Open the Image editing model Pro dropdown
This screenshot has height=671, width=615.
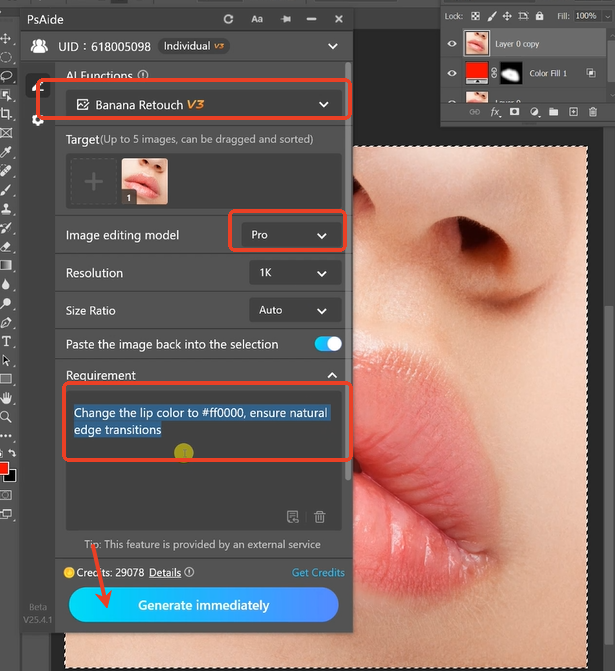pyautogui.click(x=288, y=234)
